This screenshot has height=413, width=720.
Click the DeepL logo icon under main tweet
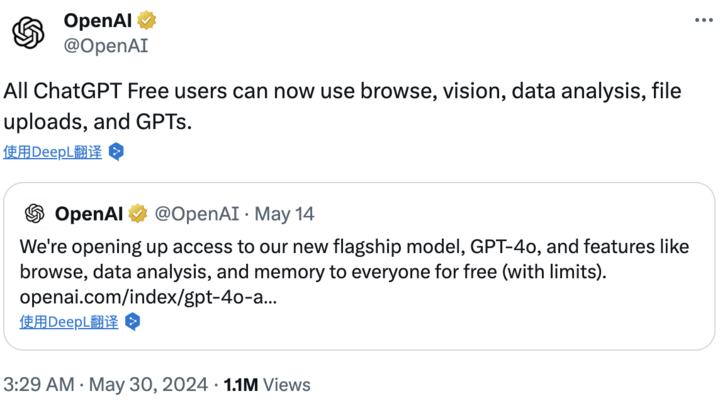point(116,152)
